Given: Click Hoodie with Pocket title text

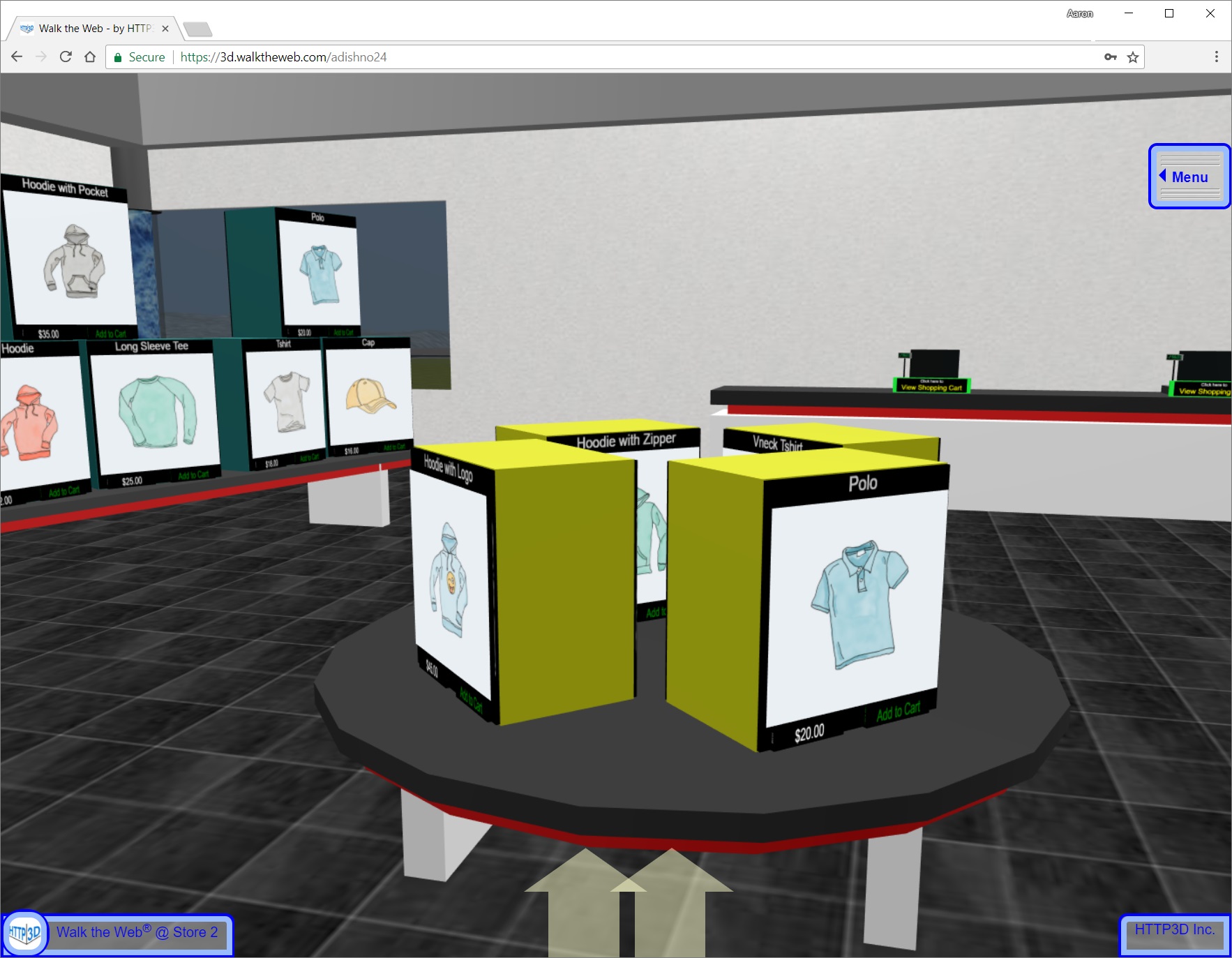Looking at the screenshot, I should (x=65, y=187).
